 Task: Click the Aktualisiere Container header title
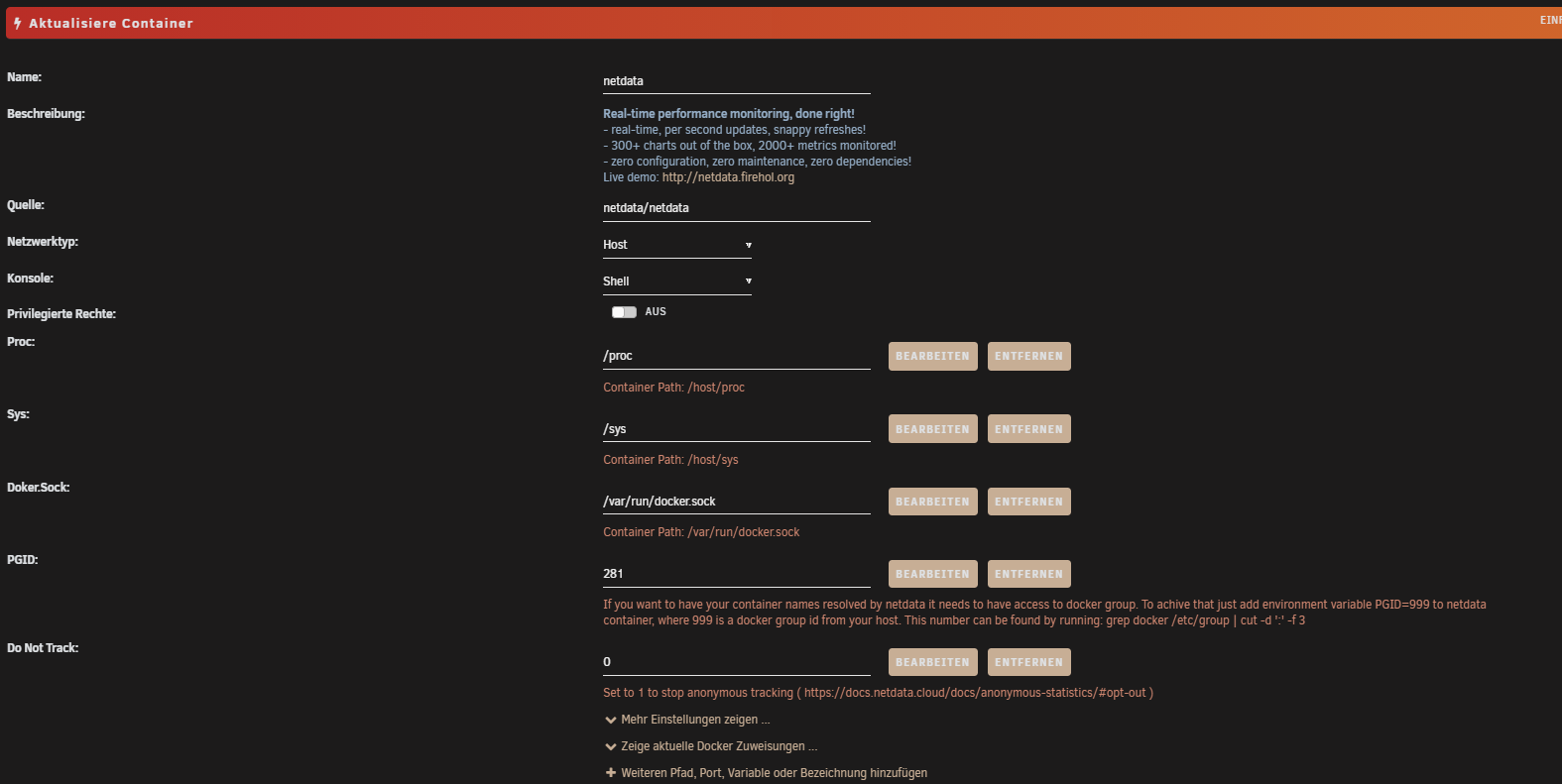(x=111, y=23)
